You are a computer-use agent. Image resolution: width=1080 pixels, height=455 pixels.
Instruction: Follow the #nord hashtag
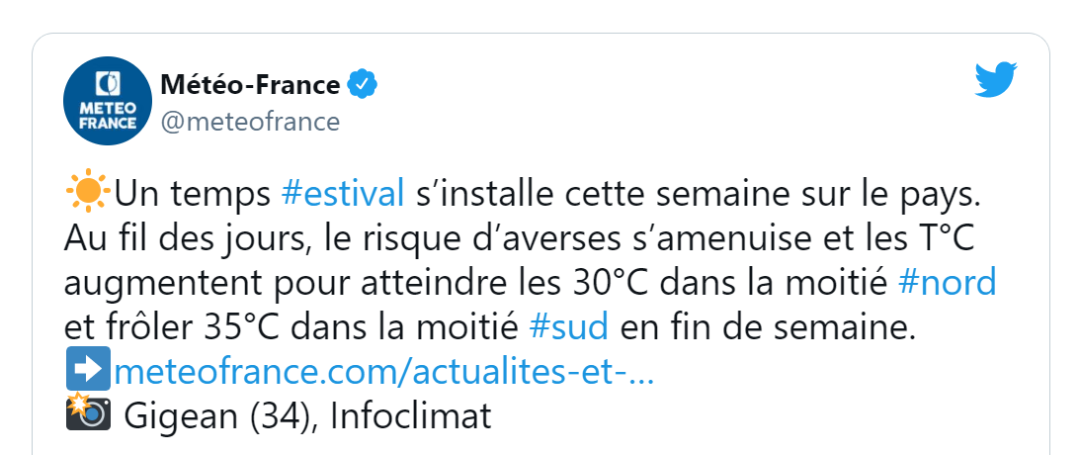[x=948, y=282]
